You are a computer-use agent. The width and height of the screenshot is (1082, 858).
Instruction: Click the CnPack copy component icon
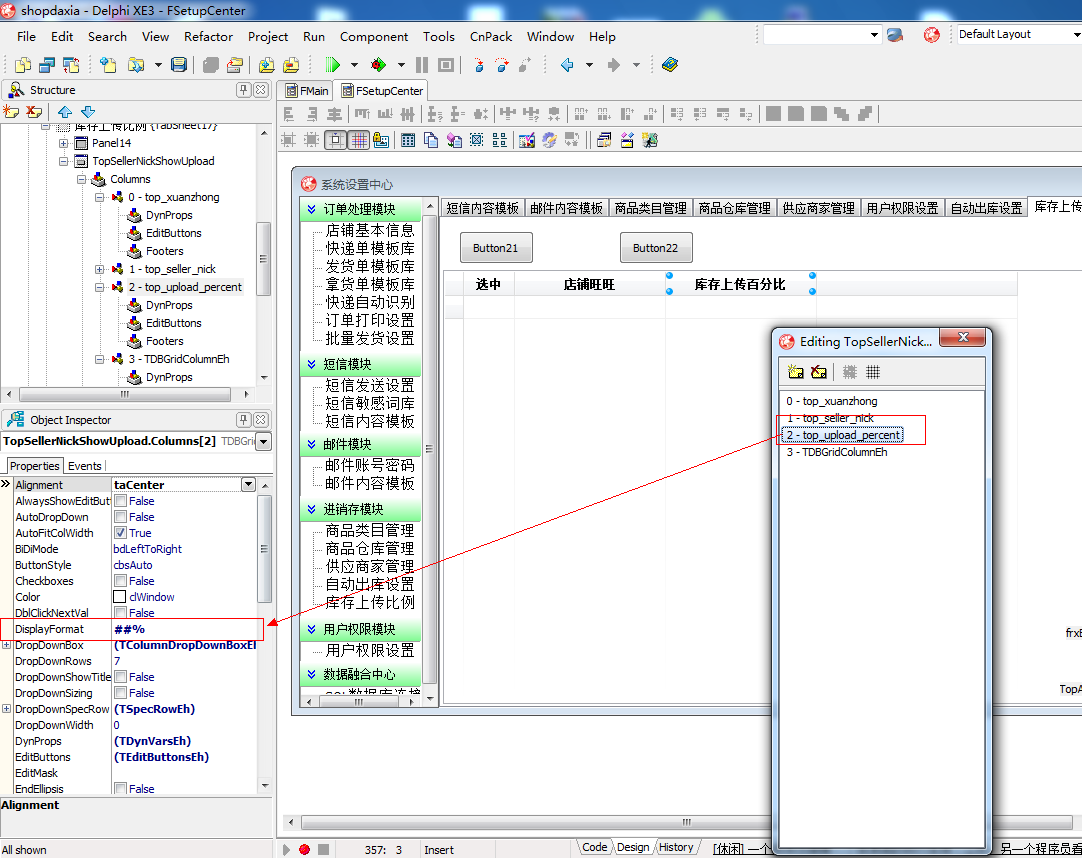coord(431,140)
